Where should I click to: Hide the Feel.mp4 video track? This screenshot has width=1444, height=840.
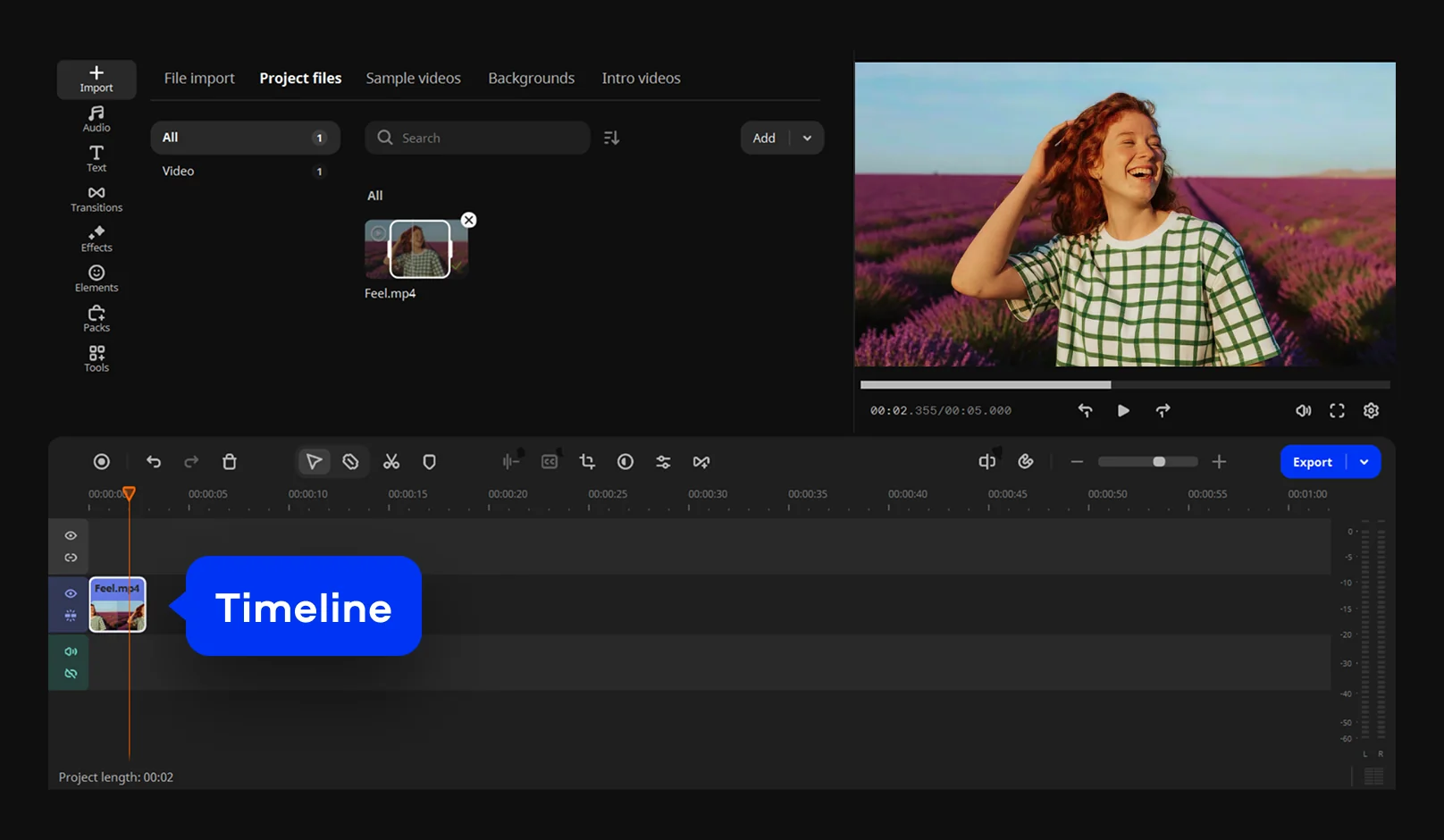point(71,593)
